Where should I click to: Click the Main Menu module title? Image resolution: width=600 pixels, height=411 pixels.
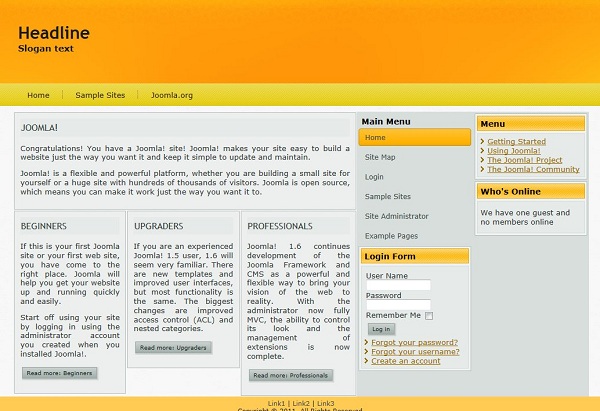click(x=386, y=122)
